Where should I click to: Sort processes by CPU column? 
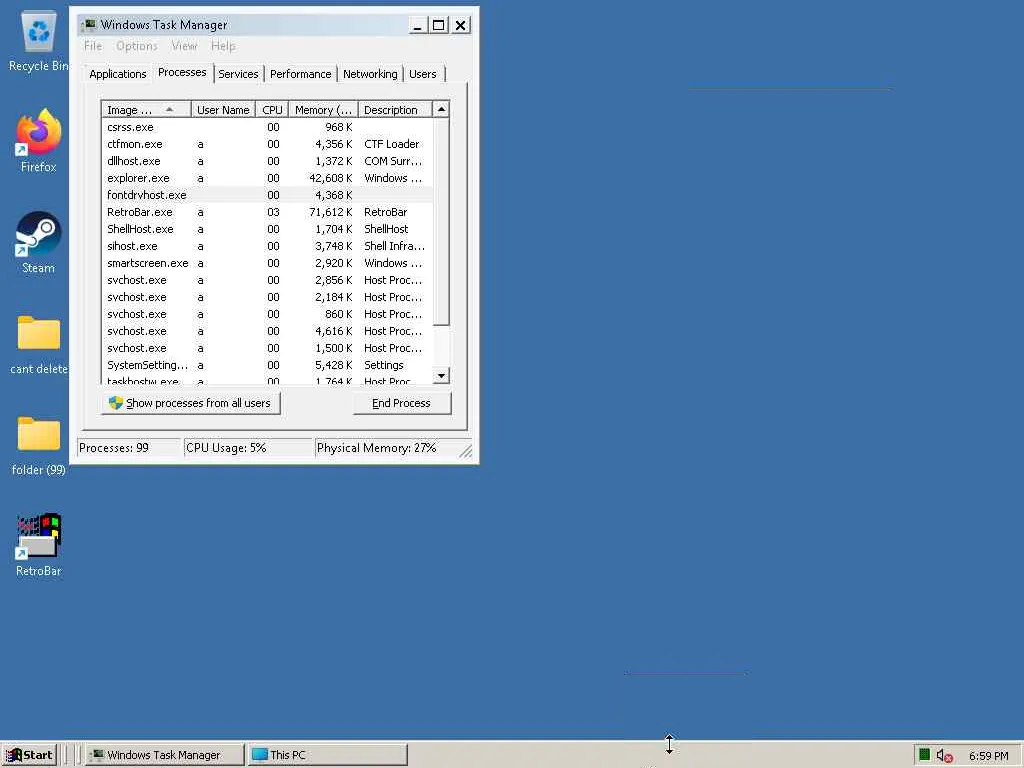click(x=272, y=110)
